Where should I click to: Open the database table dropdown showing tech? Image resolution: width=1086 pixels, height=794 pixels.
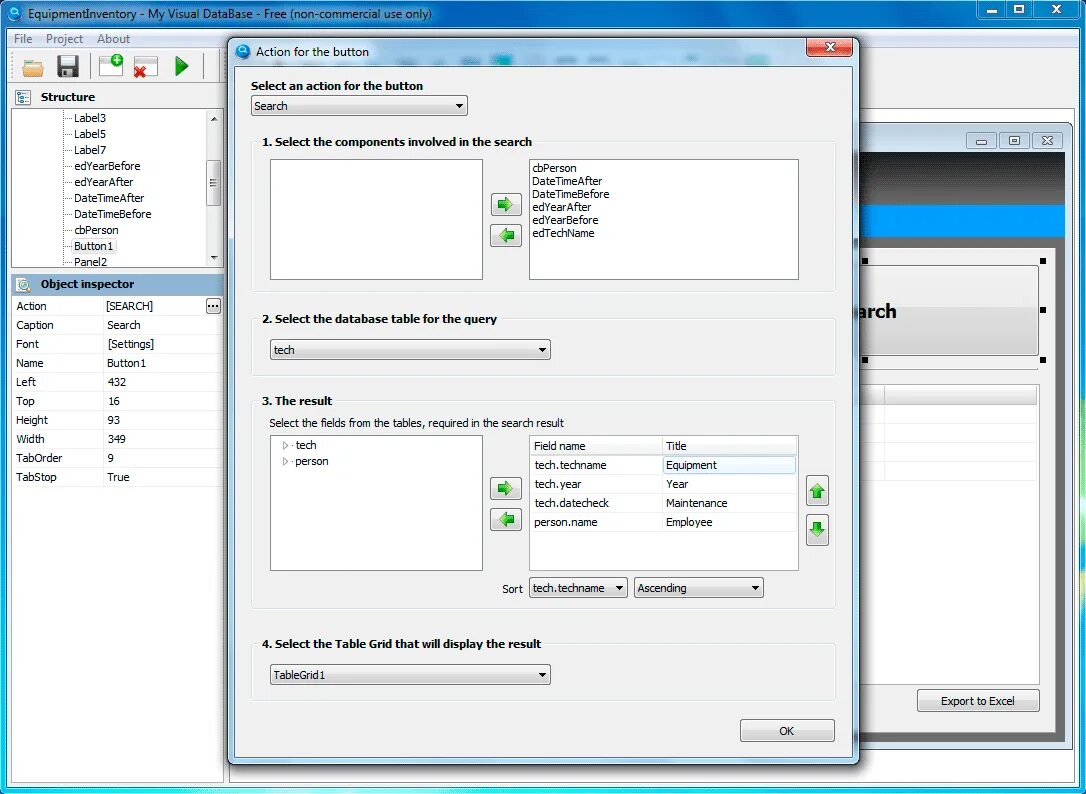tap(410, 350)
